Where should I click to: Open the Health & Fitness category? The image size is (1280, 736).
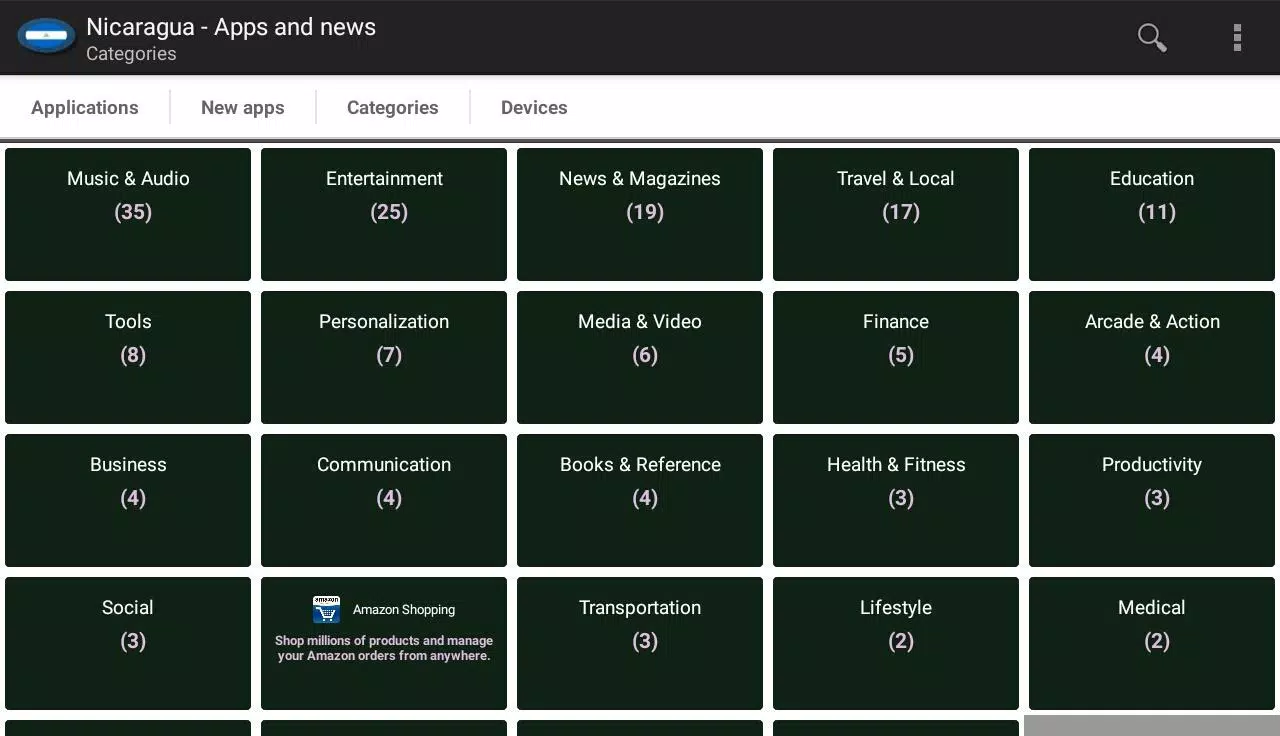[896, 500]
